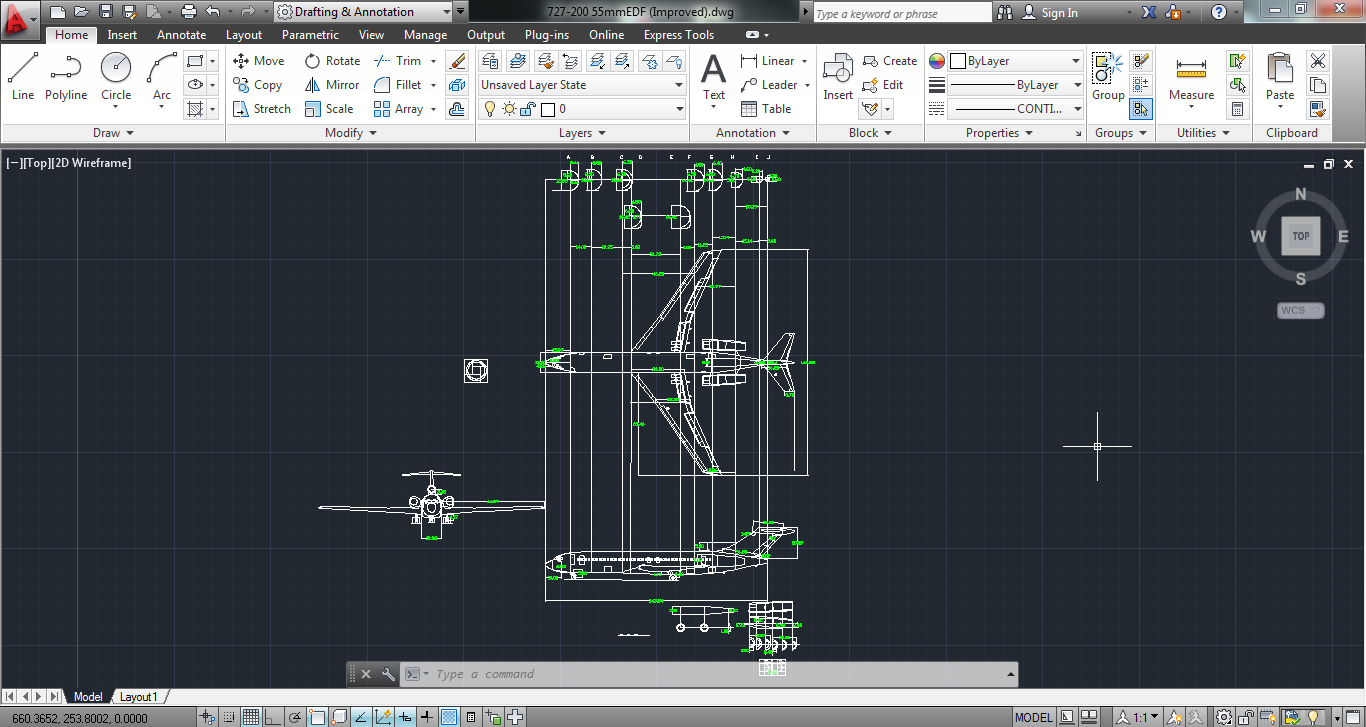The width and height of the screenshot is (1366, 727).
Task: Toggle Ortho Mode in status bar
Action: 273,717
